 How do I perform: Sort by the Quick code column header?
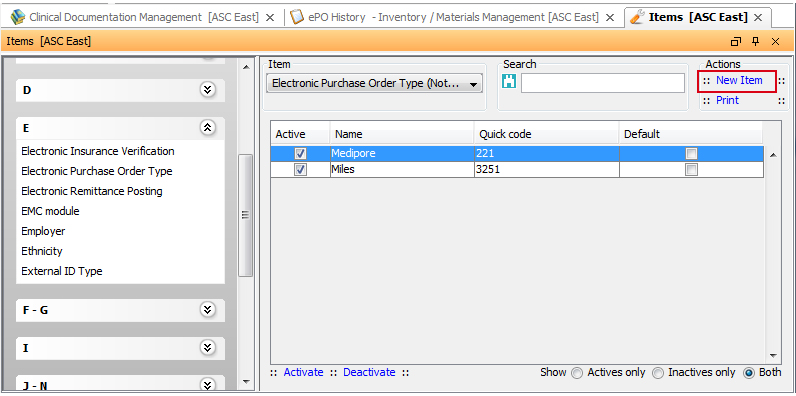point(547,134)
